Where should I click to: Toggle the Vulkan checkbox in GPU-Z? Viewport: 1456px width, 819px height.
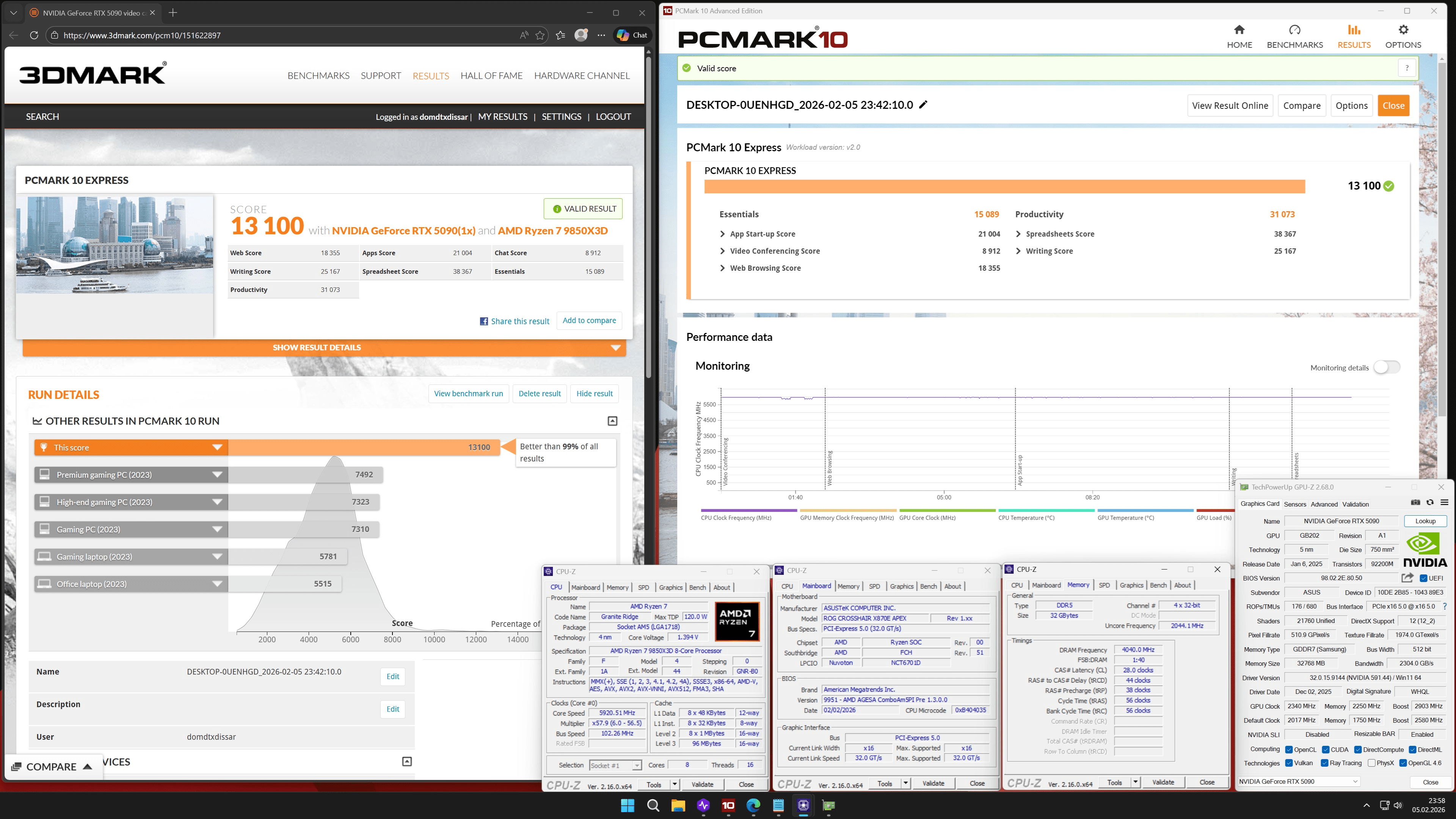[1289, 763]
